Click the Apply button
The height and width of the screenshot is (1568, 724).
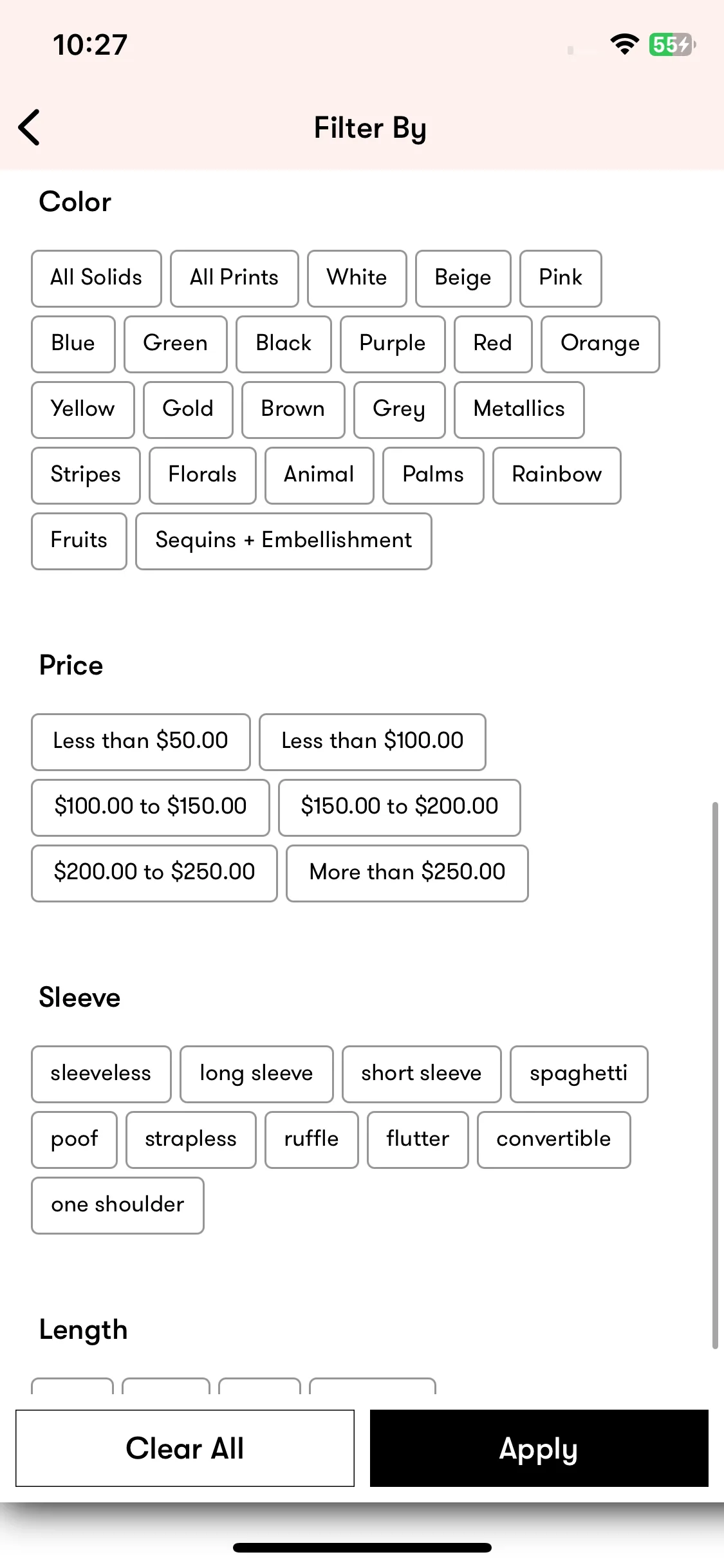click(539, 1448)
